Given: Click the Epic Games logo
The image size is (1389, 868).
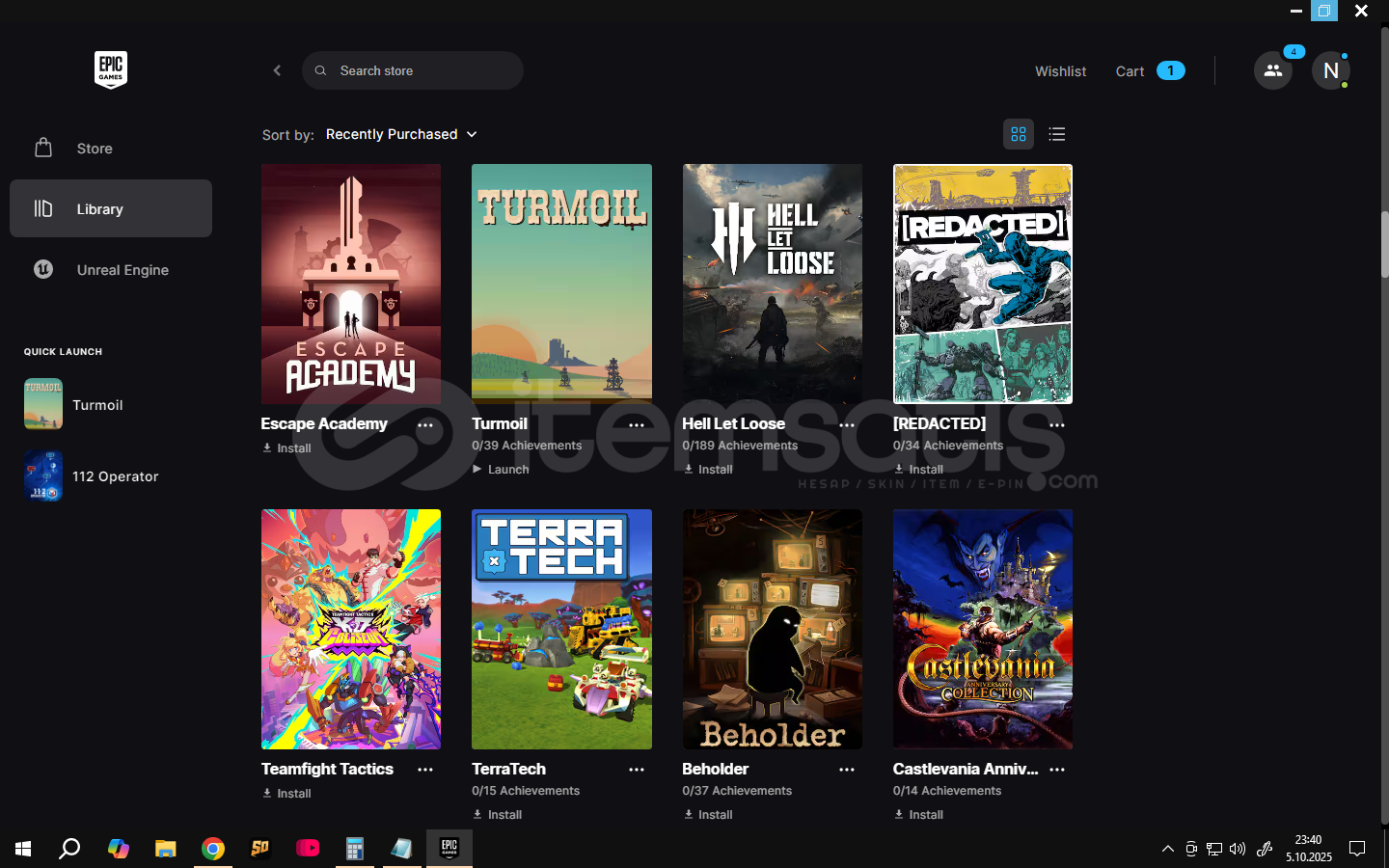Looking at the screenshot, I should [111, 69].
